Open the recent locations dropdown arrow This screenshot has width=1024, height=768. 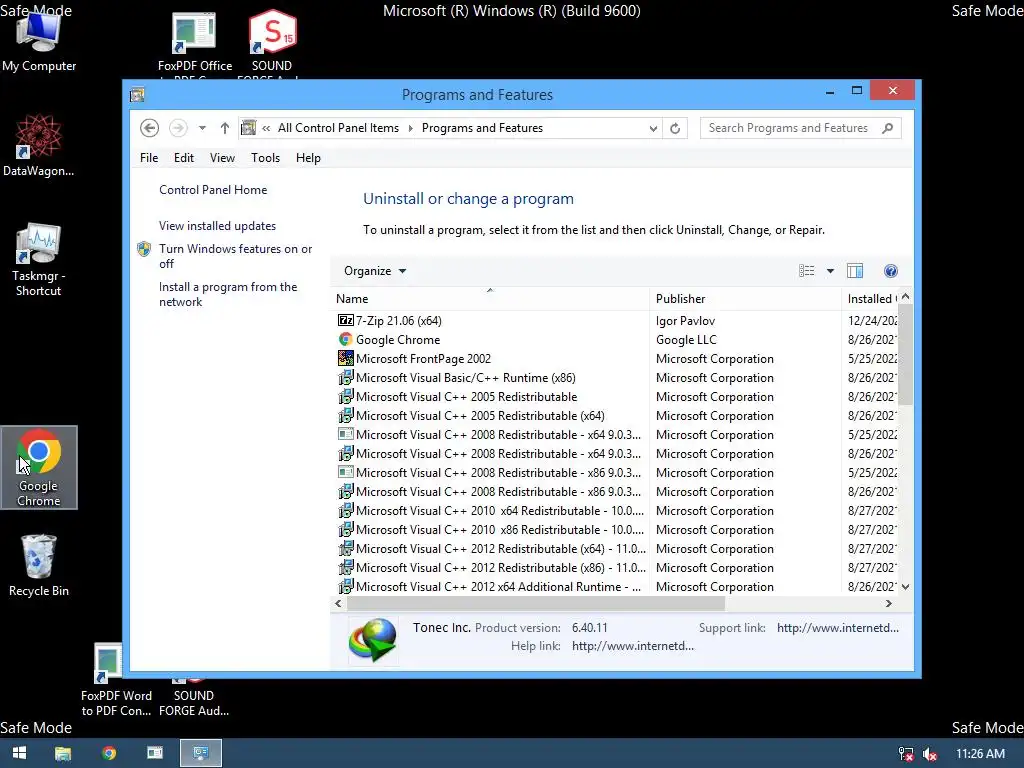(202, 128)
